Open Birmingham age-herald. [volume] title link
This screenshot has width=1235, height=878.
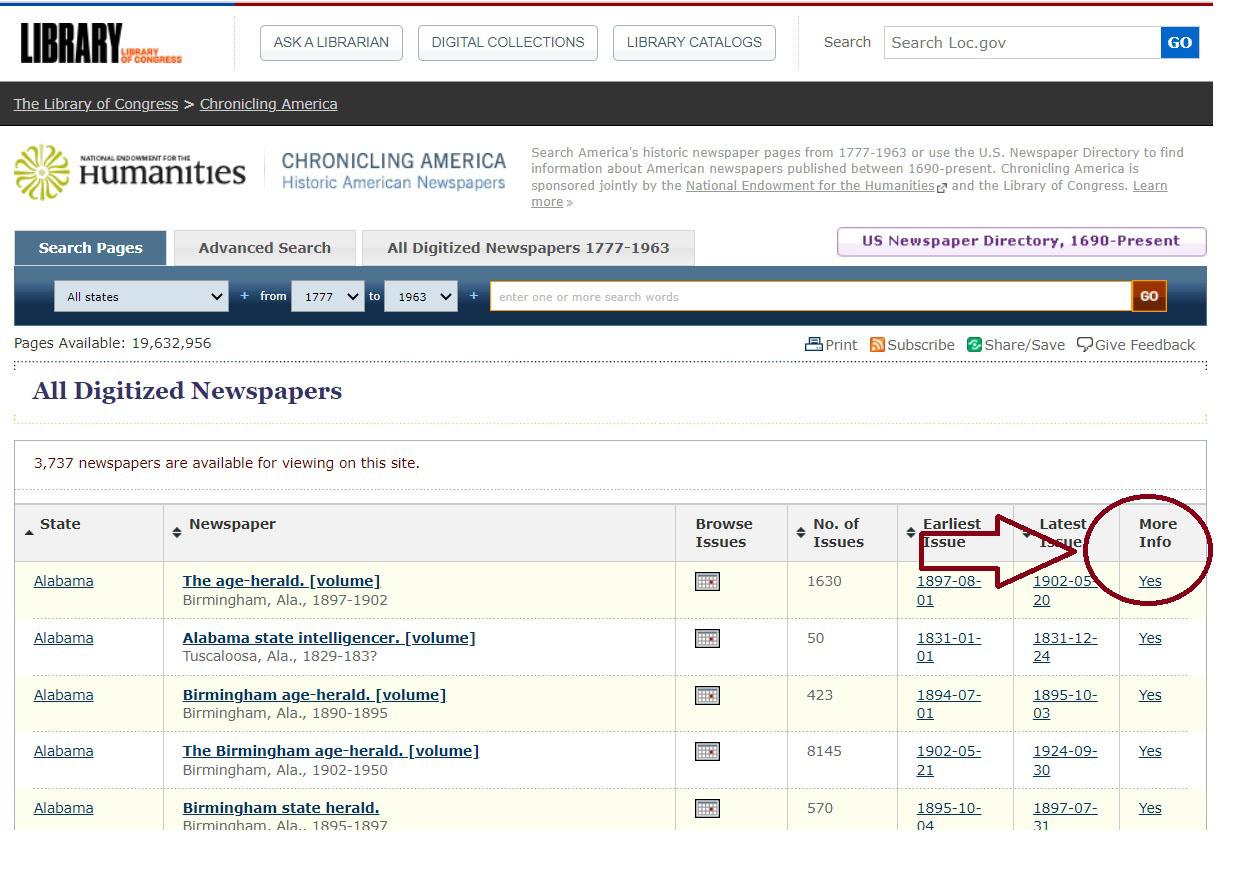click(314, 695)
